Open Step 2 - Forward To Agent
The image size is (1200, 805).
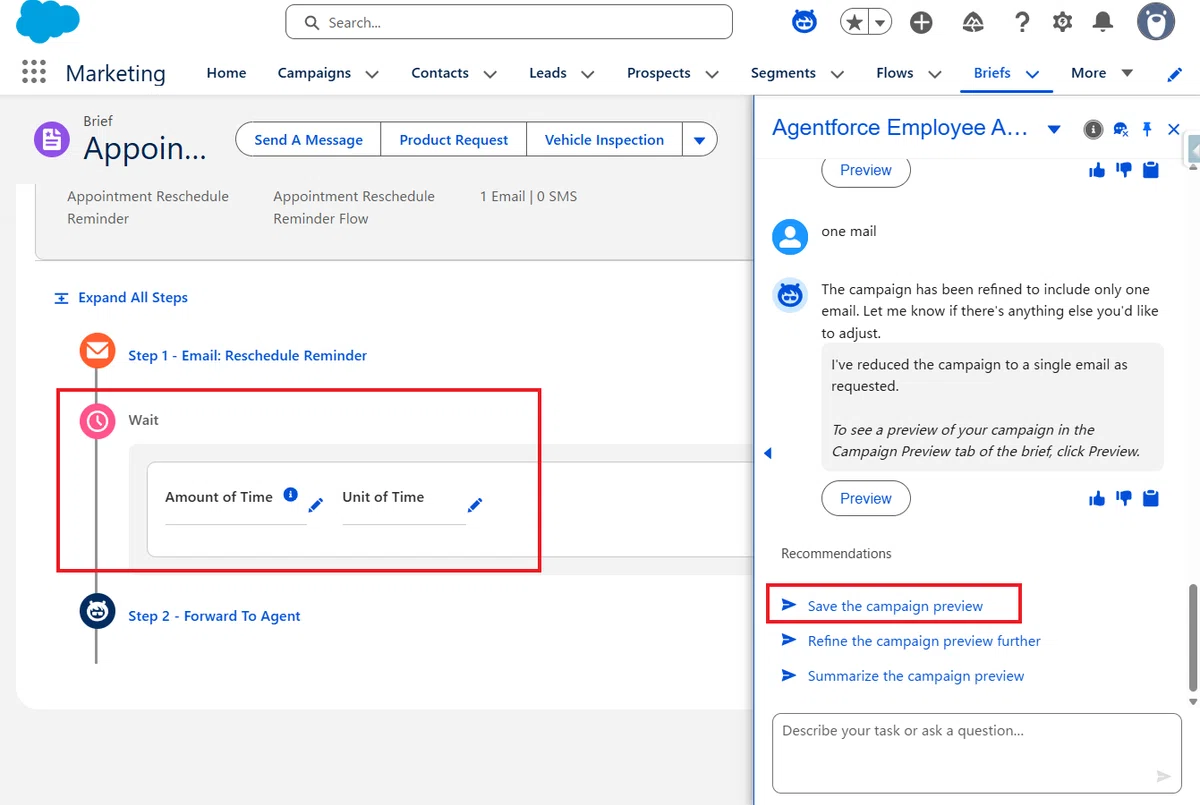pos(214,616)
